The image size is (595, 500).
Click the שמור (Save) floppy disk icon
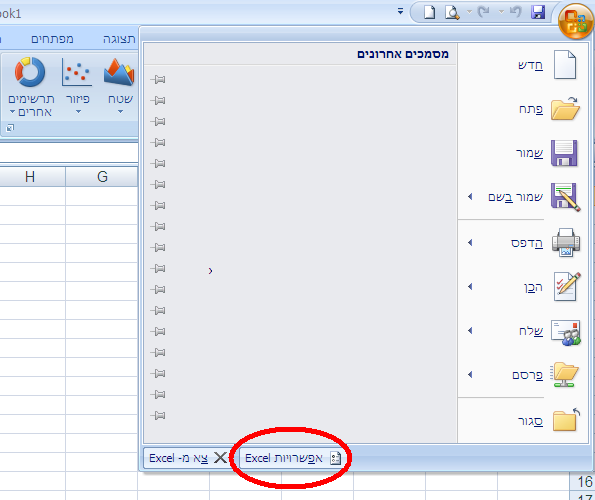pyautogui.click(x=564, y=153)
